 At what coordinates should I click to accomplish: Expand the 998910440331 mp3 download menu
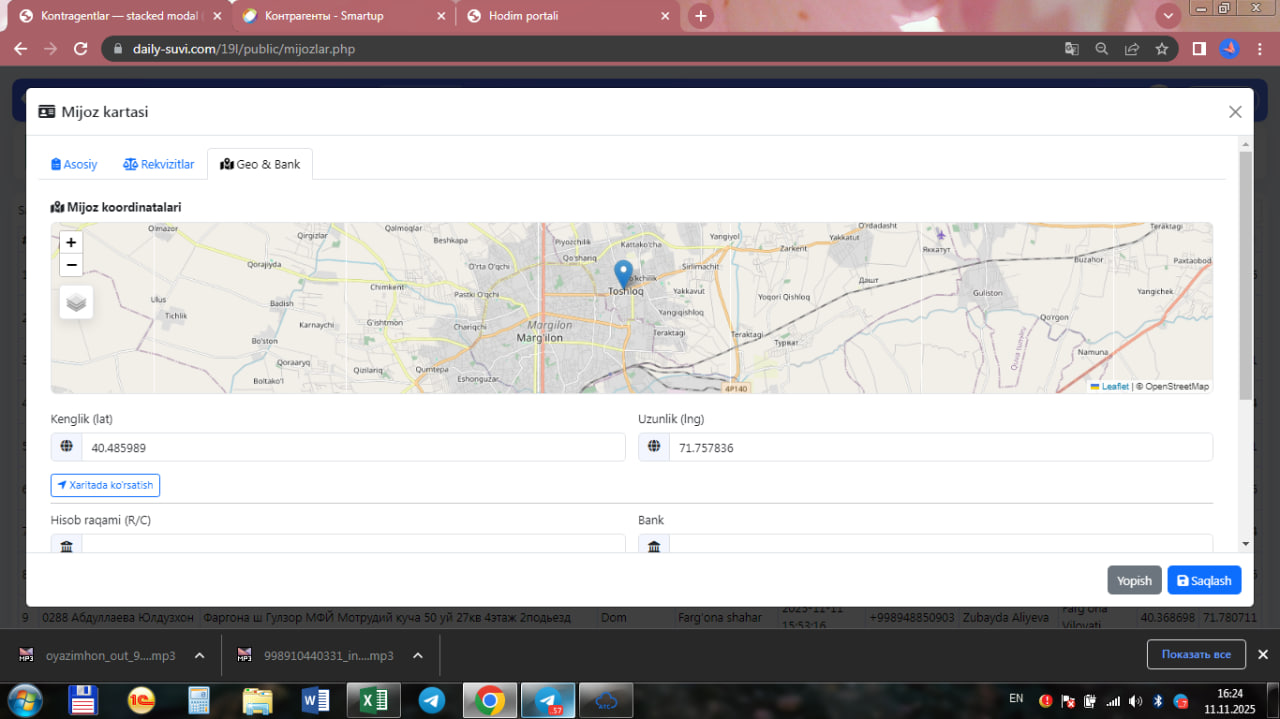418,656
